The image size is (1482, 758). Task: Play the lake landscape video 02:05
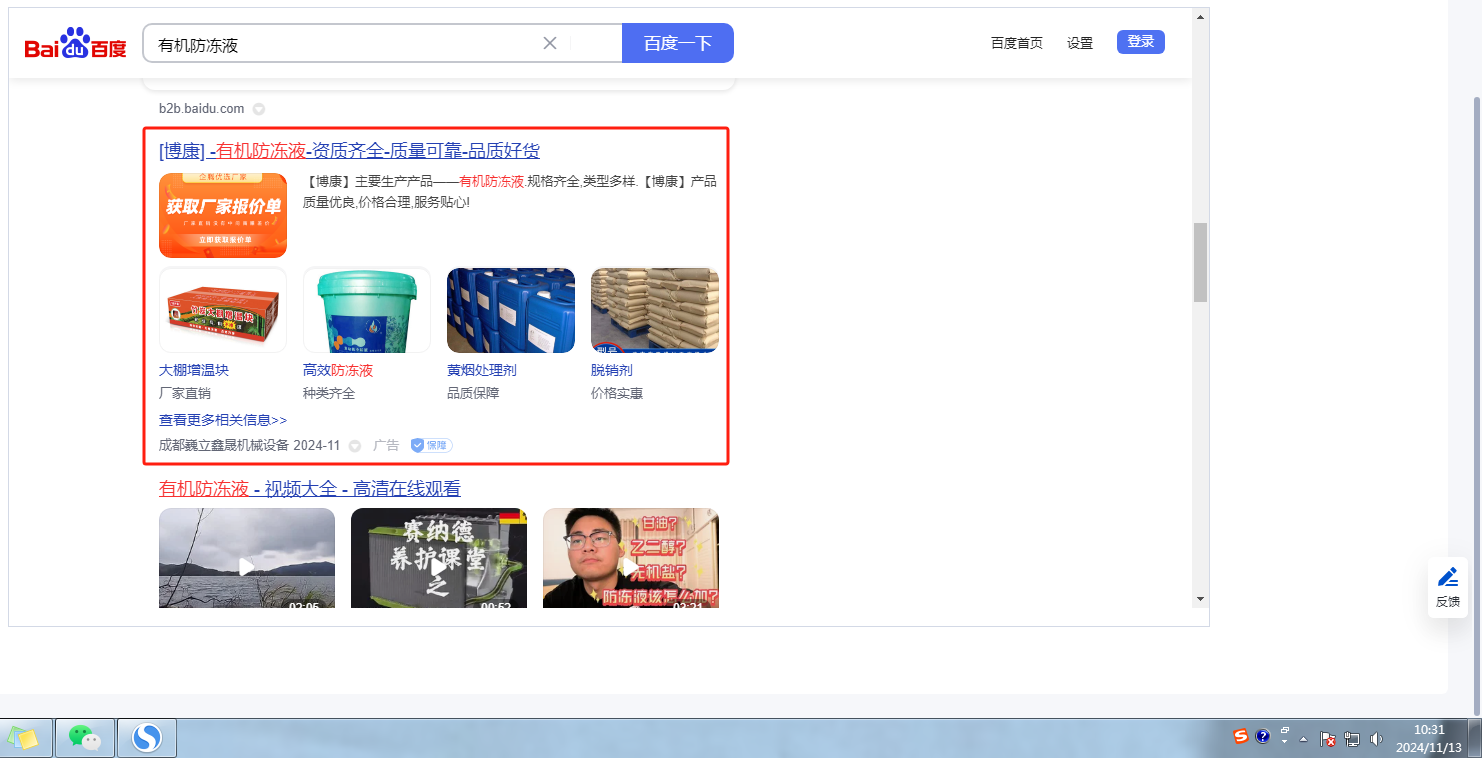247,558
